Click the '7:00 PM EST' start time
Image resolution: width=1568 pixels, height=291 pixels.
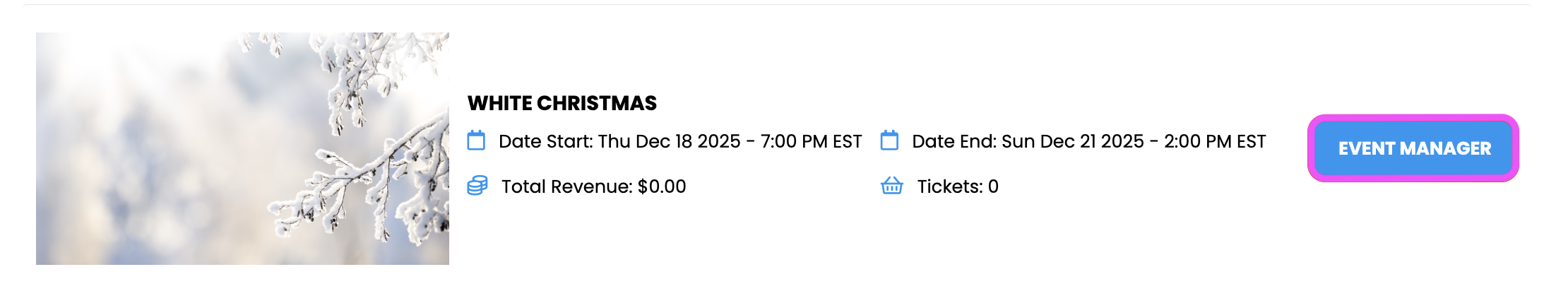pyautogui.click(x=811, y=141)
